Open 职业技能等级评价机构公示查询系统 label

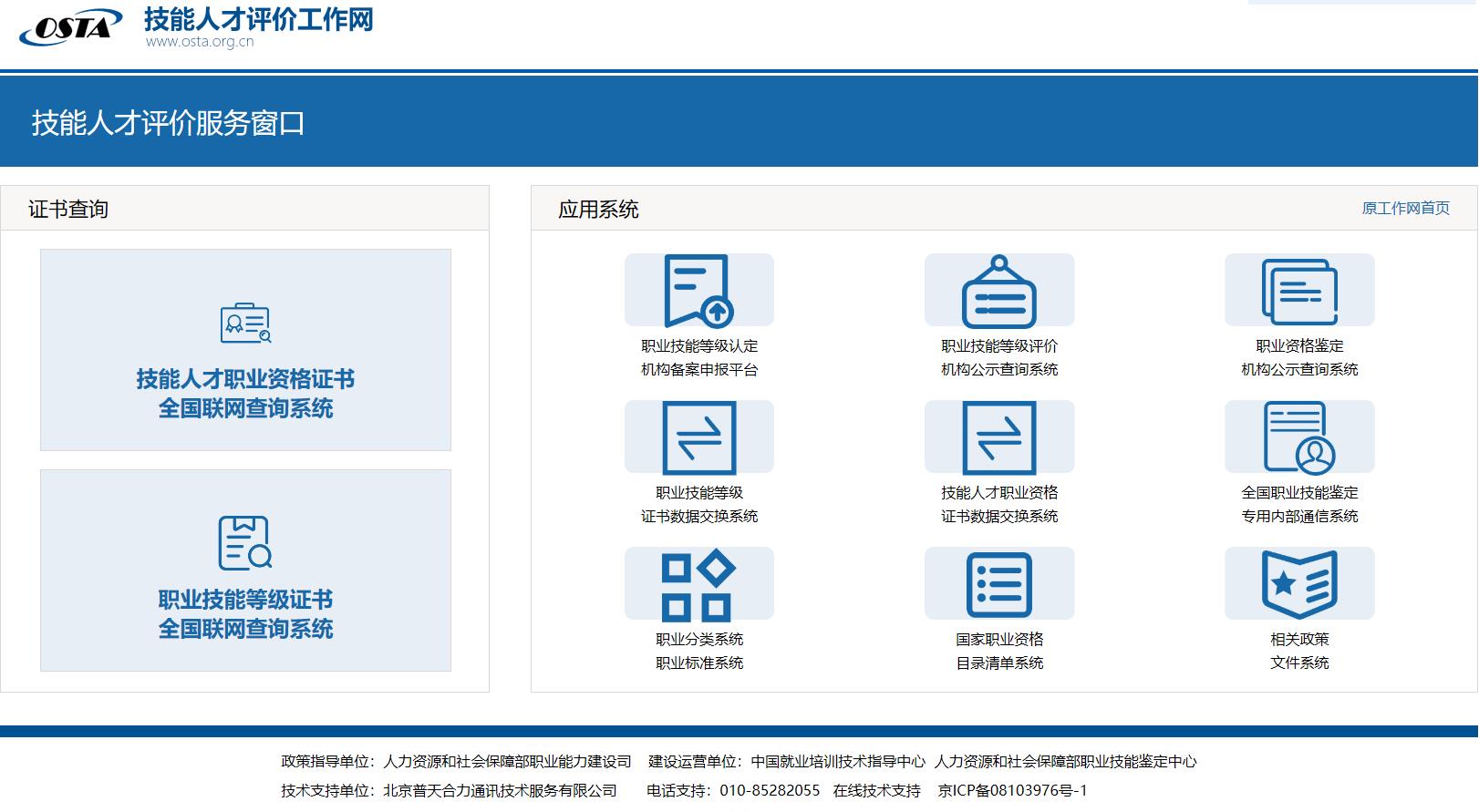pyautogui.click(x=999, y=358)
